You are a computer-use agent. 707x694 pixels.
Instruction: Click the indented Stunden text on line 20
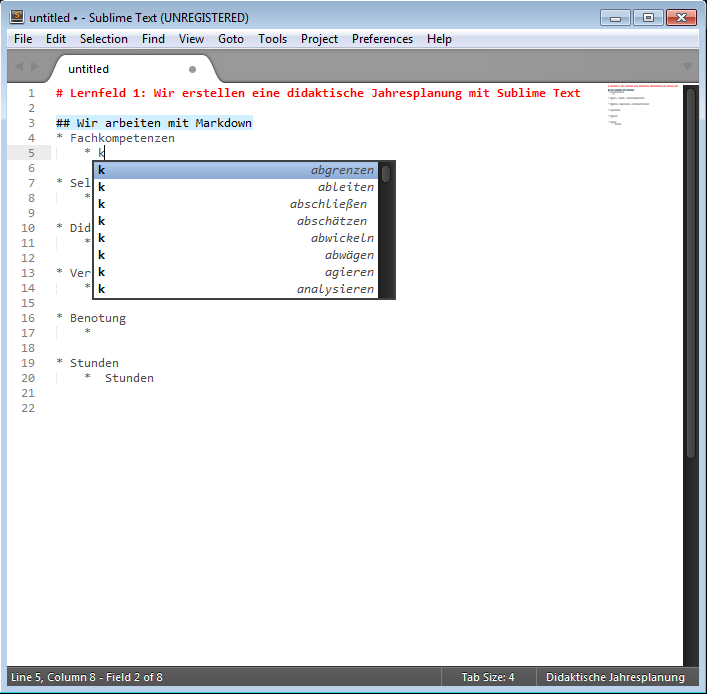pyautogui.click(x=129, y=378)
